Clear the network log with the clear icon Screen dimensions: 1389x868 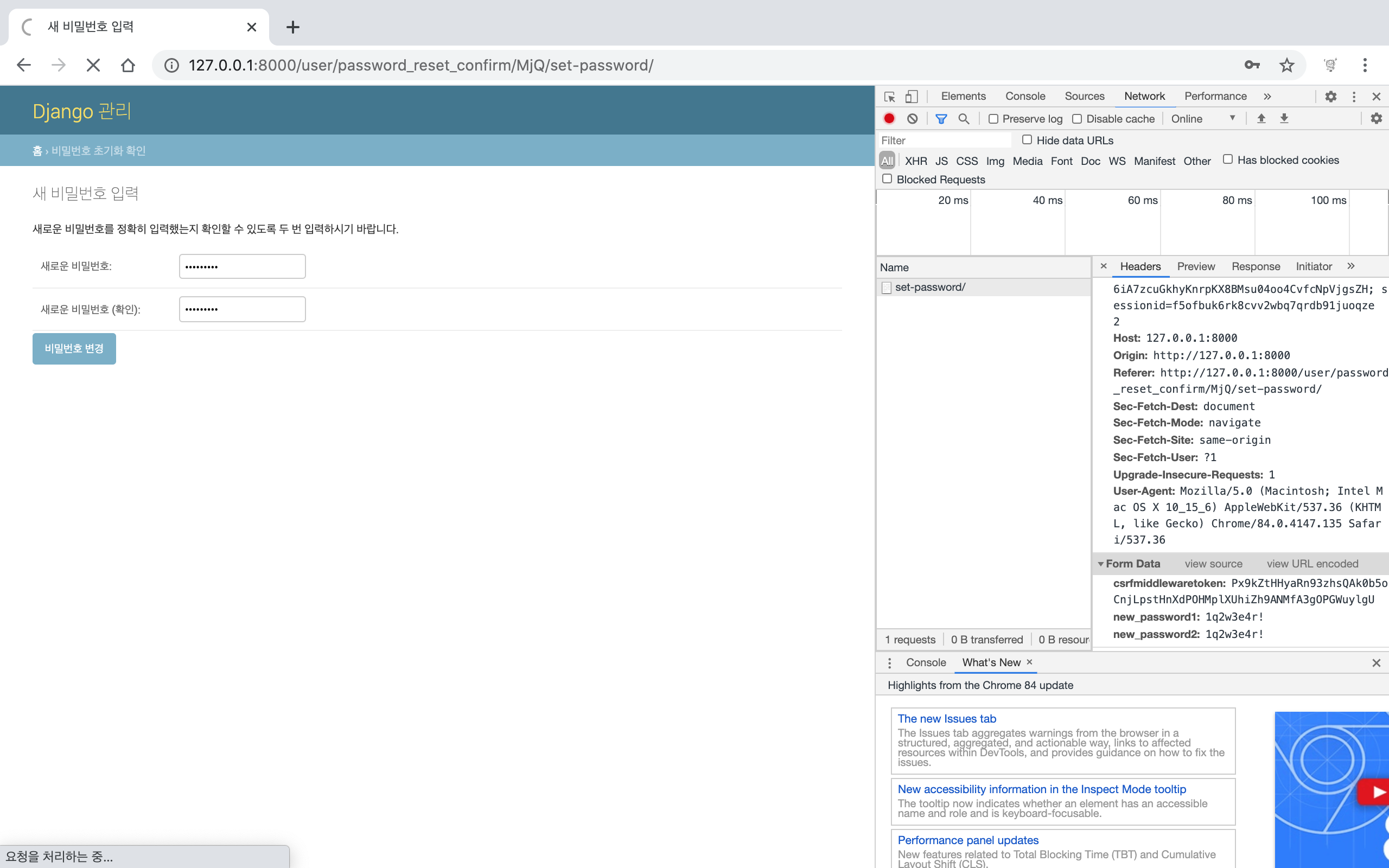pyautogui.click(x=912, y=118)
